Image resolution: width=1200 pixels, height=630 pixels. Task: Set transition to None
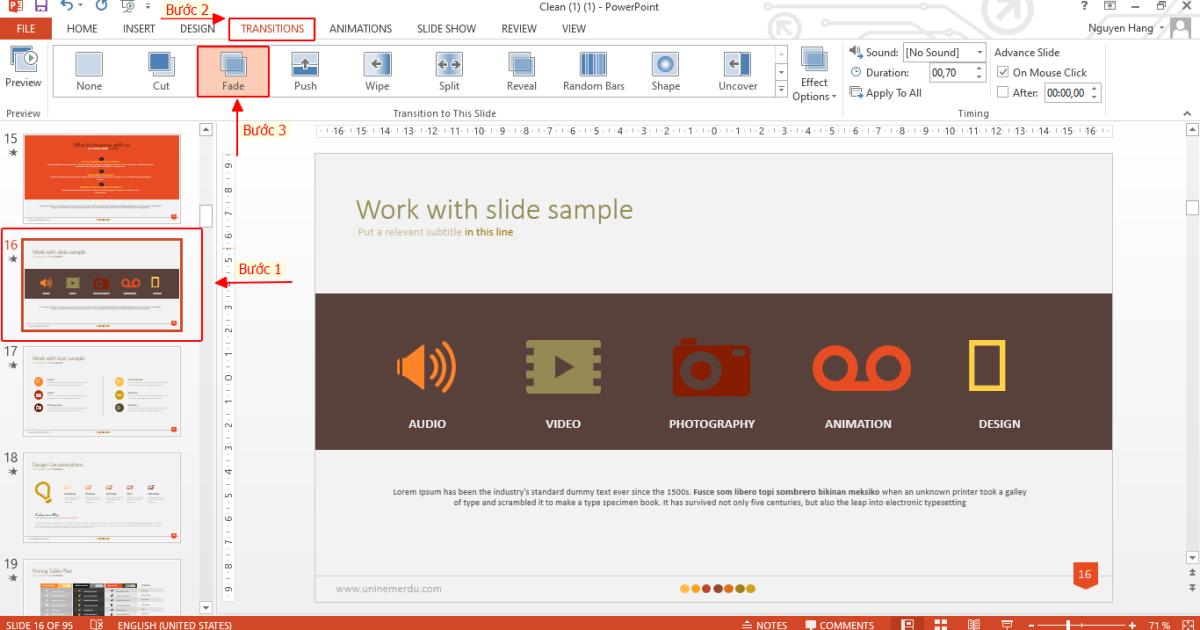click(x=88, y=70)
